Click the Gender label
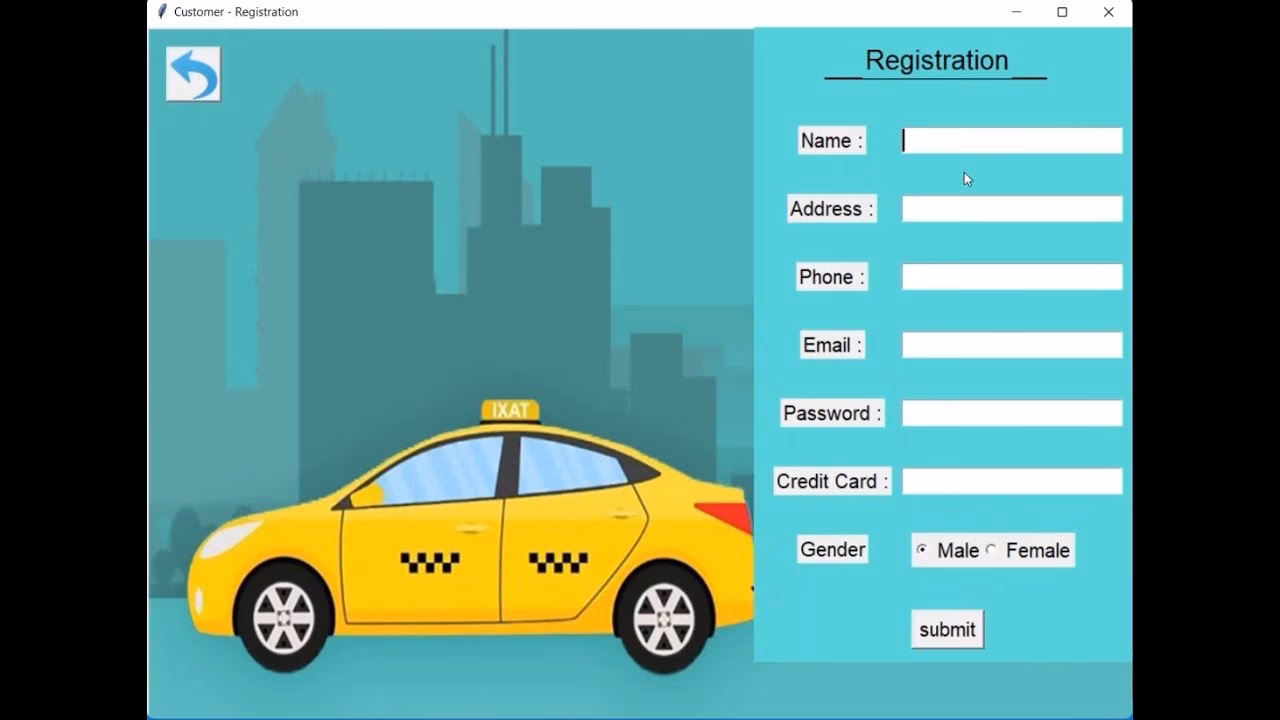Screen dimensions: 1280x720 [x=831, y=549]
